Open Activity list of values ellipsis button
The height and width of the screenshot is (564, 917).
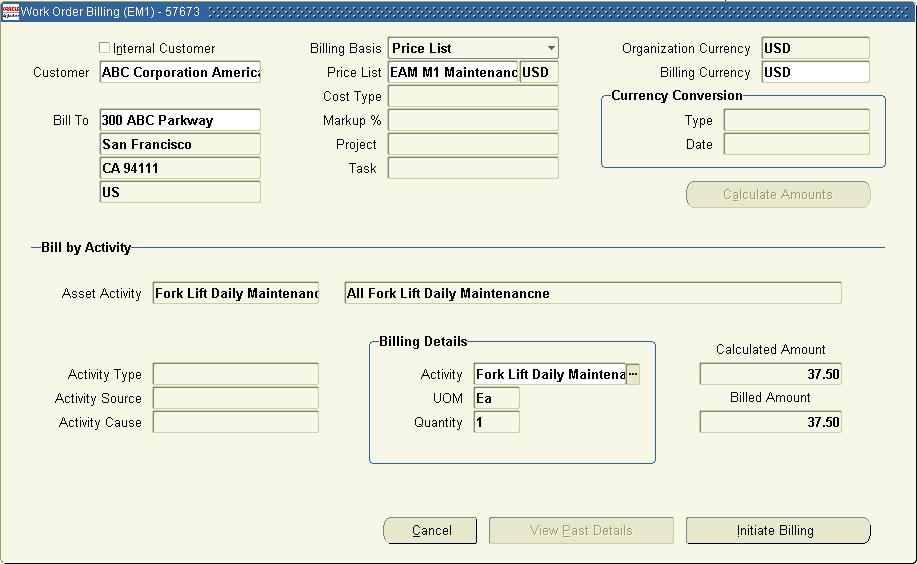[633, 374]
